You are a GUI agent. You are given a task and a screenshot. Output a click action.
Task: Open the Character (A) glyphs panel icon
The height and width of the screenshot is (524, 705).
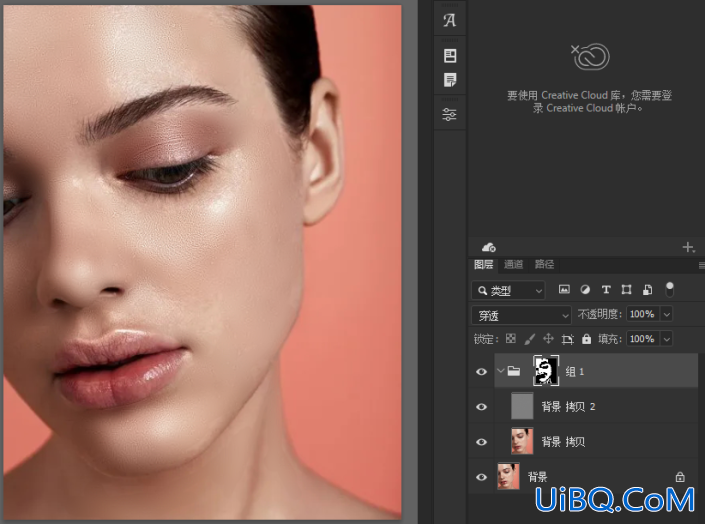[x=449, y=20]
